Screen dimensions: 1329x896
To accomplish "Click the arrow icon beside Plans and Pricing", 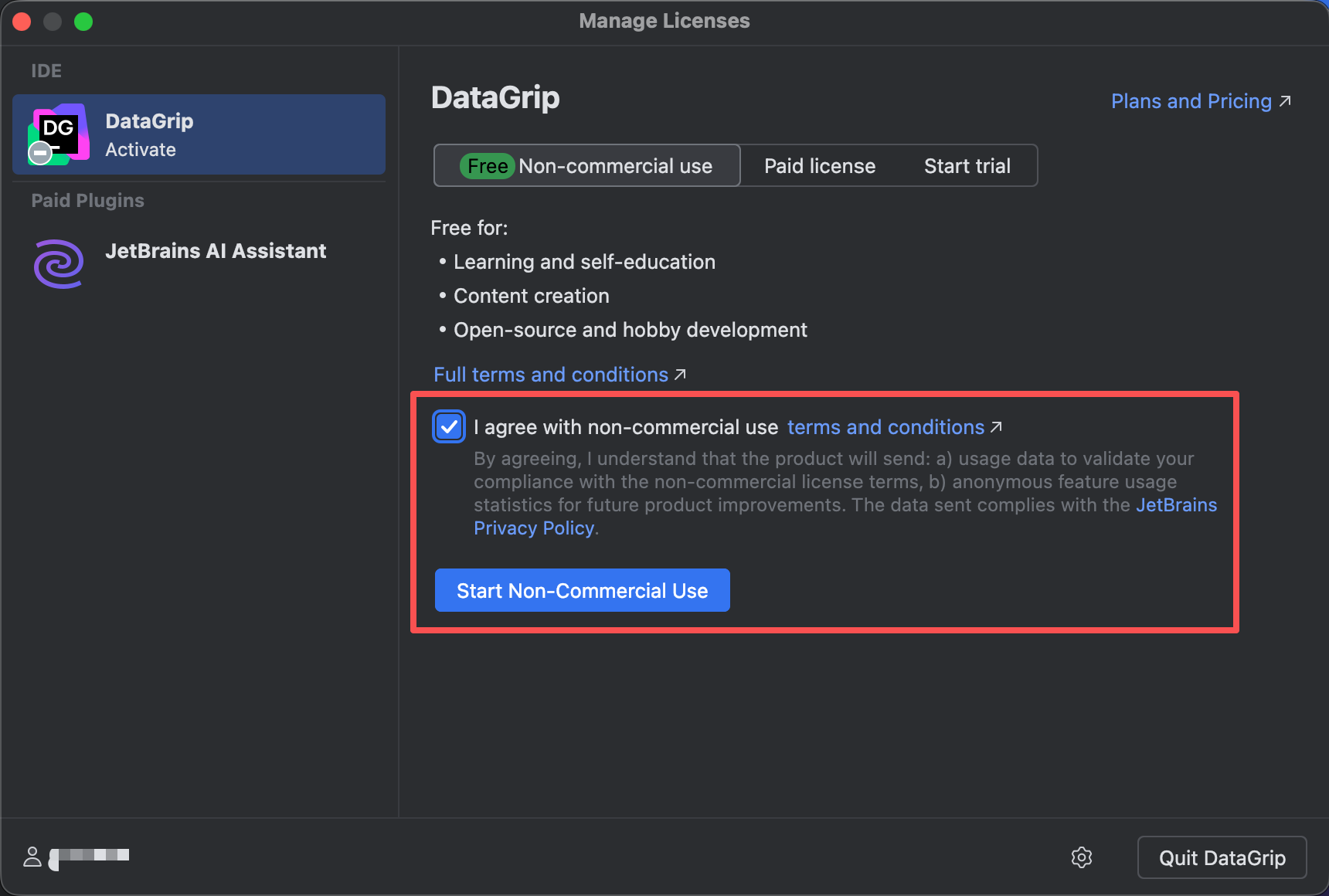I will click(1285, 101).
